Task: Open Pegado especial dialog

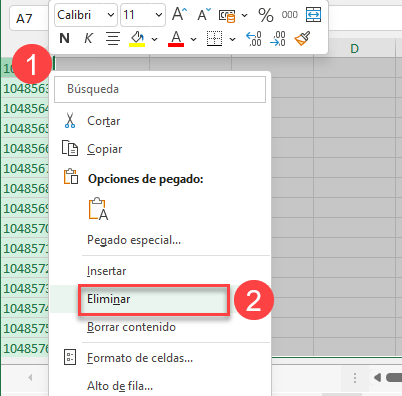Action: coord(134,240)
